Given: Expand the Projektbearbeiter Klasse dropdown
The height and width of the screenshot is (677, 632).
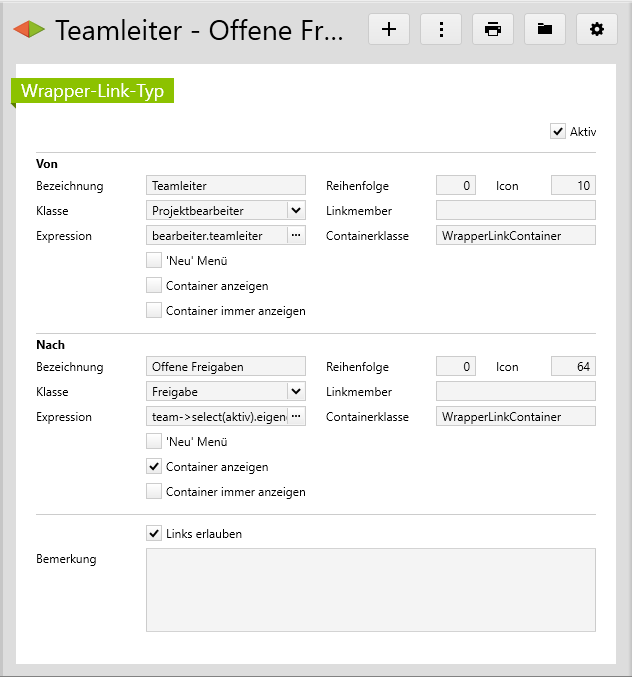Looking at the screenshot, I should (295, 211).
